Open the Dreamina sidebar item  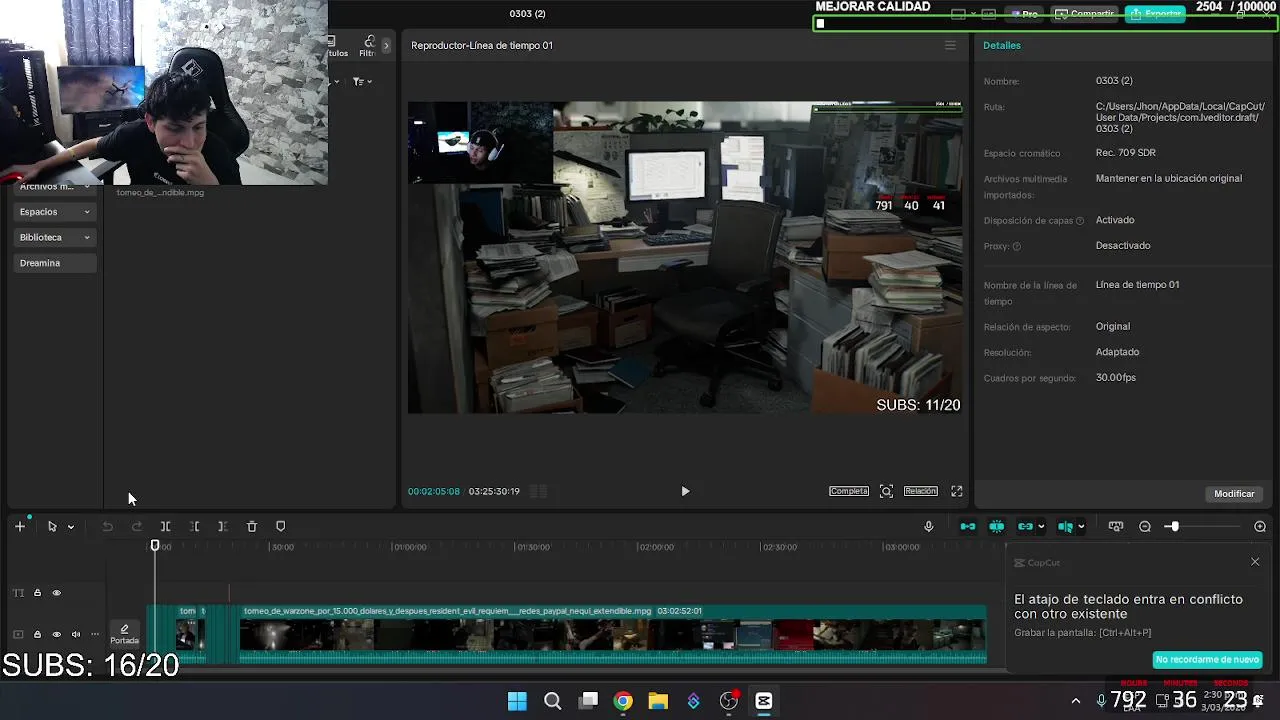(x=55, y=263)
